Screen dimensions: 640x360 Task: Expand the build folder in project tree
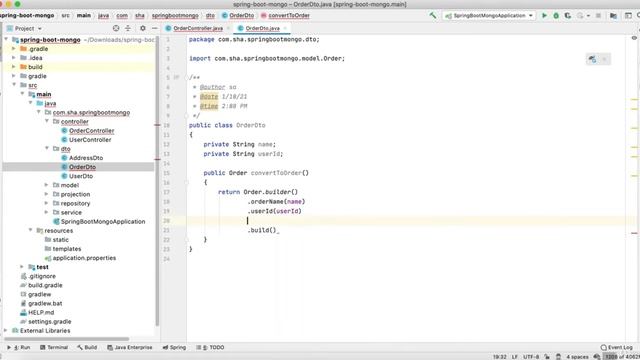coord(14,67)
